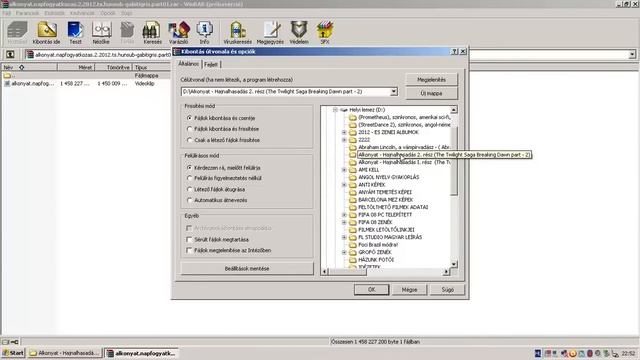Check Sérült fájlok megtartása
This screenshot has width=640, height=360.
point(189,239)
